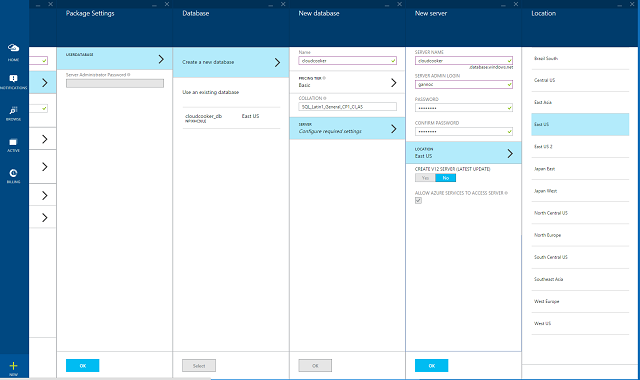
Task: Minimize the New database blade
Action: (x=387, y=5)
